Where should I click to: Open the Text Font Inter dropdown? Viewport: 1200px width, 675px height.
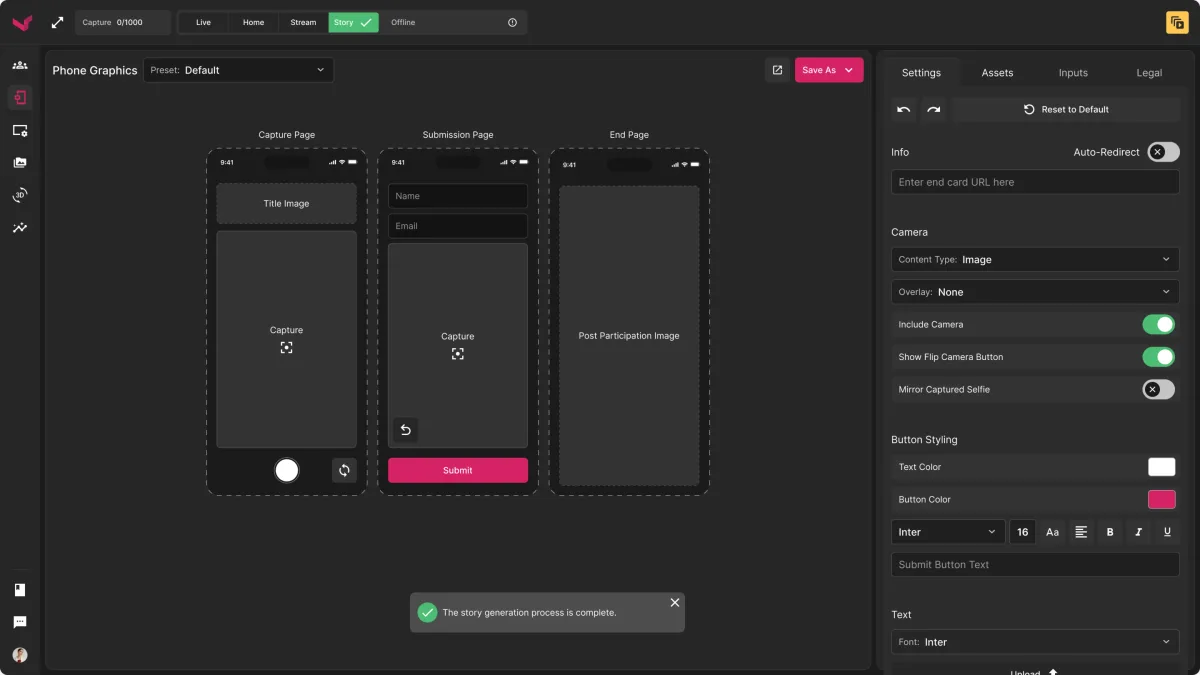1035,642
